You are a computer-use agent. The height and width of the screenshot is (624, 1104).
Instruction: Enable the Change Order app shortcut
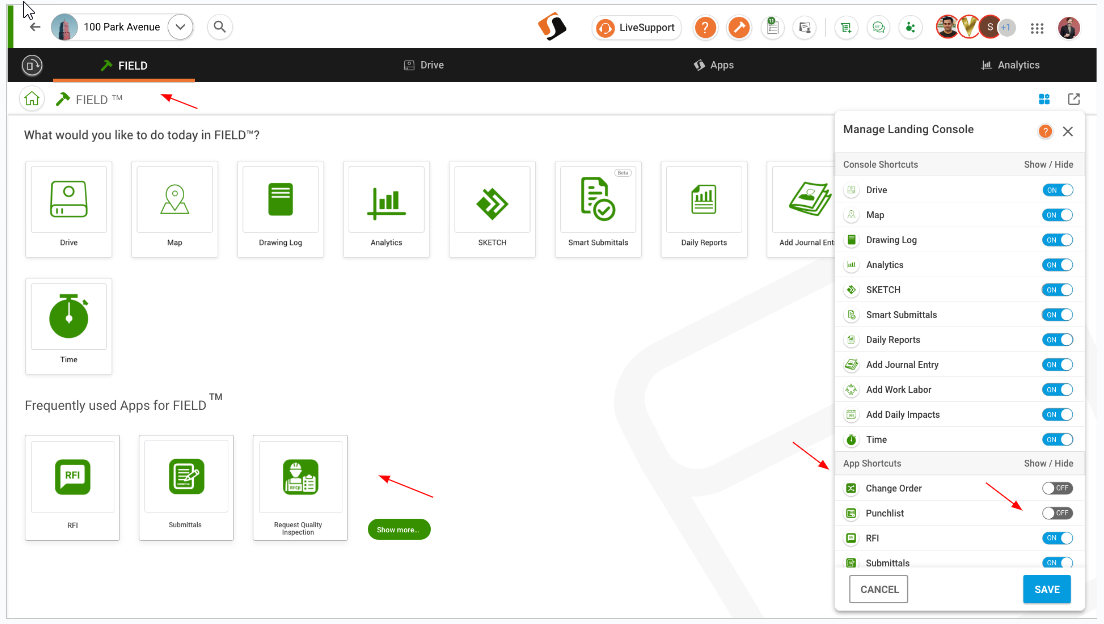pyautogui.click(x=1058, y=488)
